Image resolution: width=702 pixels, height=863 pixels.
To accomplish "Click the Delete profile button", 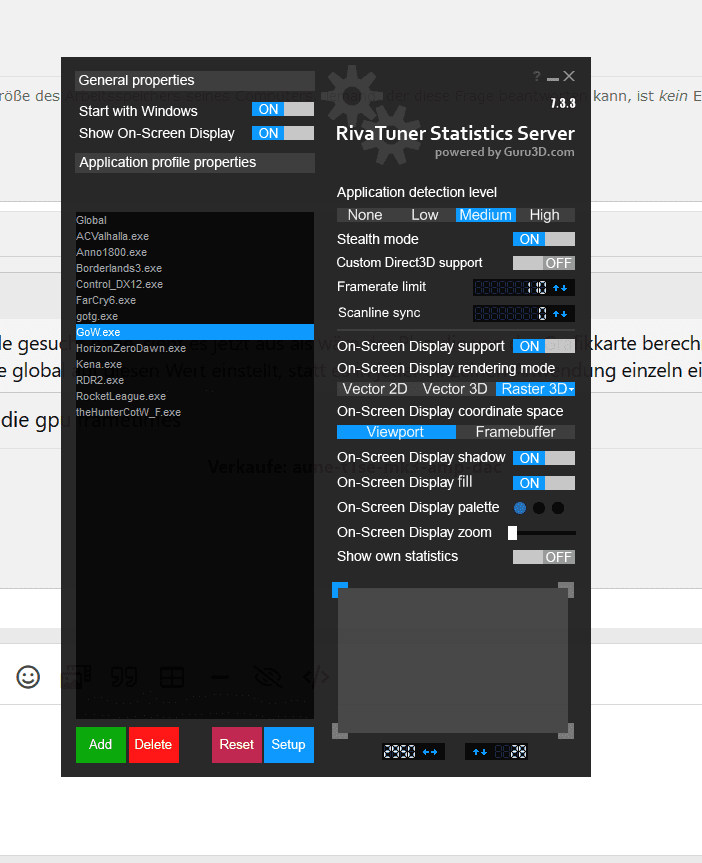I will (154, 745).
